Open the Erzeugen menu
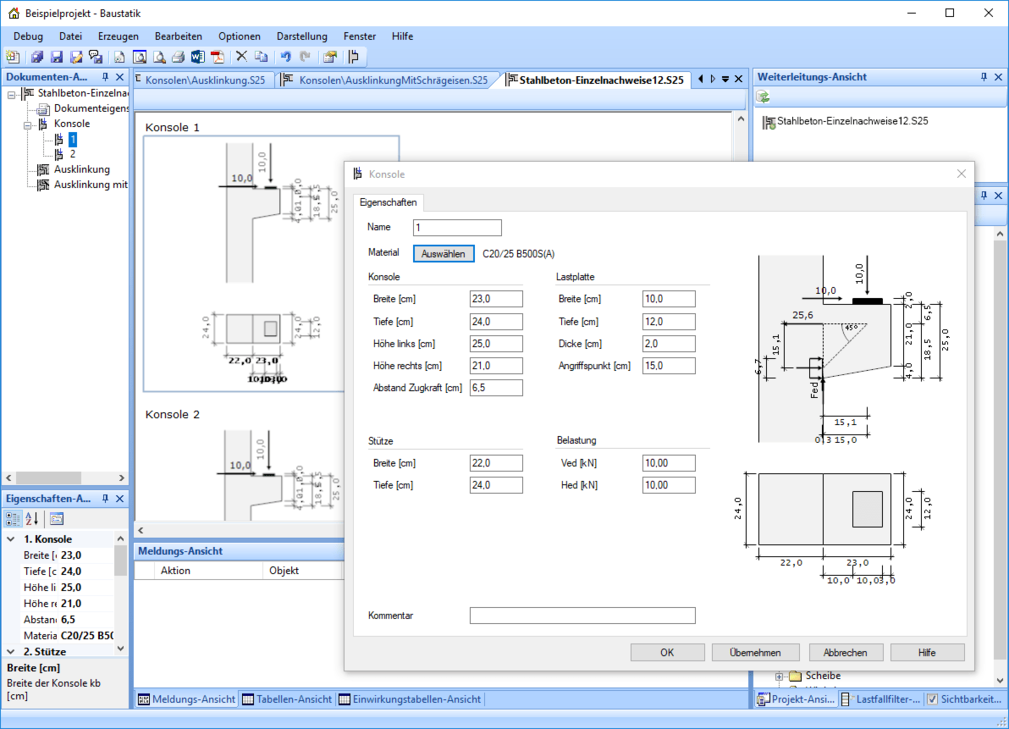Screen dimensions: 1009x729 (118, 36)
